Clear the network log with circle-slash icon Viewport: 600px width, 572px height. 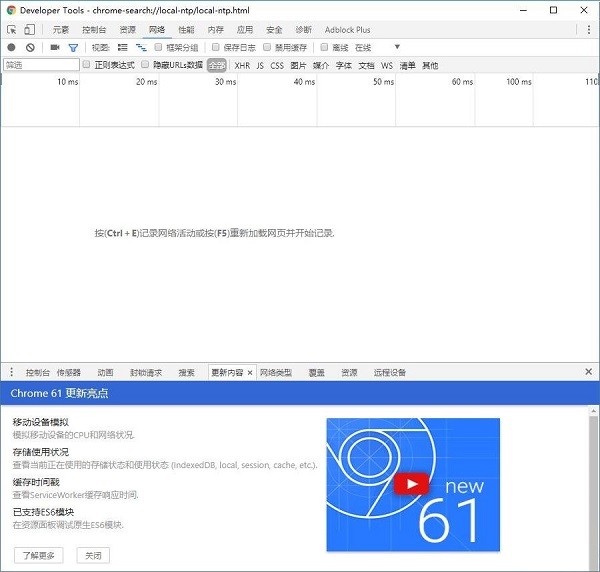(30, 47)
